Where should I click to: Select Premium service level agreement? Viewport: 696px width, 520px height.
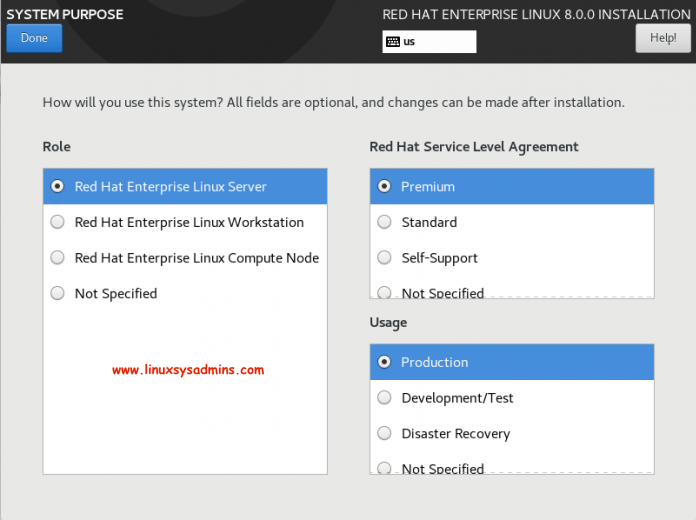point(512,187)
